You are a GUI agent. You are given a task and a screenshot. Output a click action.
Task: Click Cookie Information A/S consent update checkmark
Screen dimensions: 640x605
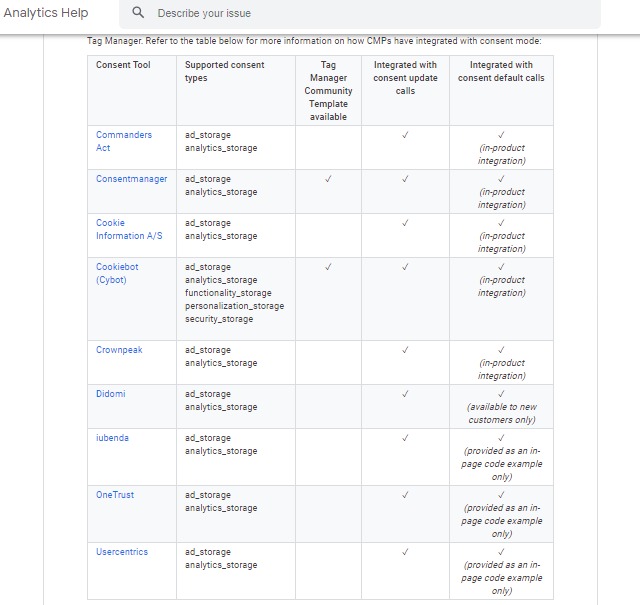pos(405,223)
